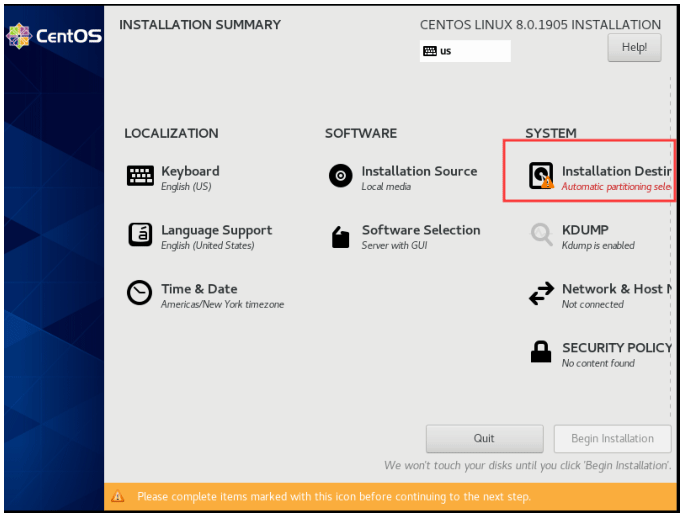The height and width of the screenshot is (518, 682).
Task: Click the Begin Installation button
Action: tap(612, 438)
